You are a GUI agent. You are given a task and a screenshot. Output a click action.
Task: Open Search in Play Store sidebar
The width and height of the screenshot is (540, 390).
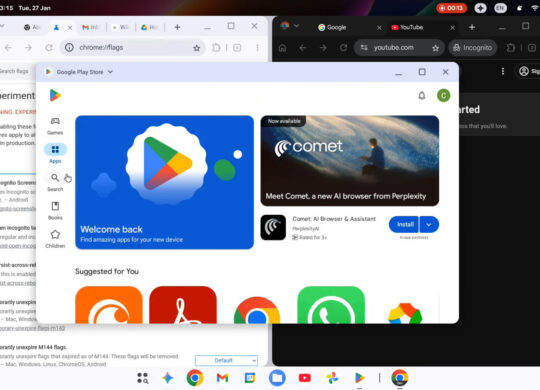coord(55,182)
